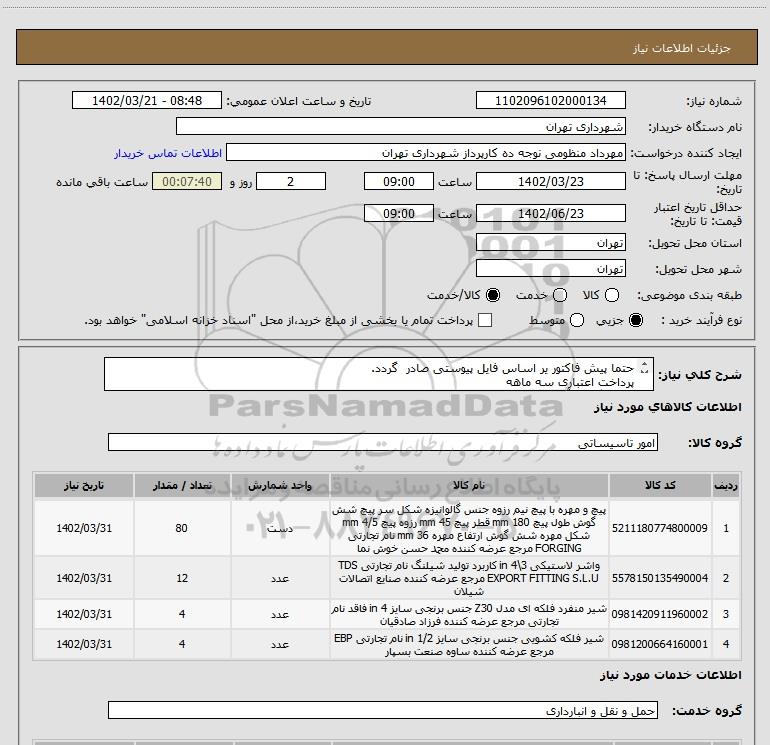
Task: Select item code 0981200664160001
Action: click(660, 644)
